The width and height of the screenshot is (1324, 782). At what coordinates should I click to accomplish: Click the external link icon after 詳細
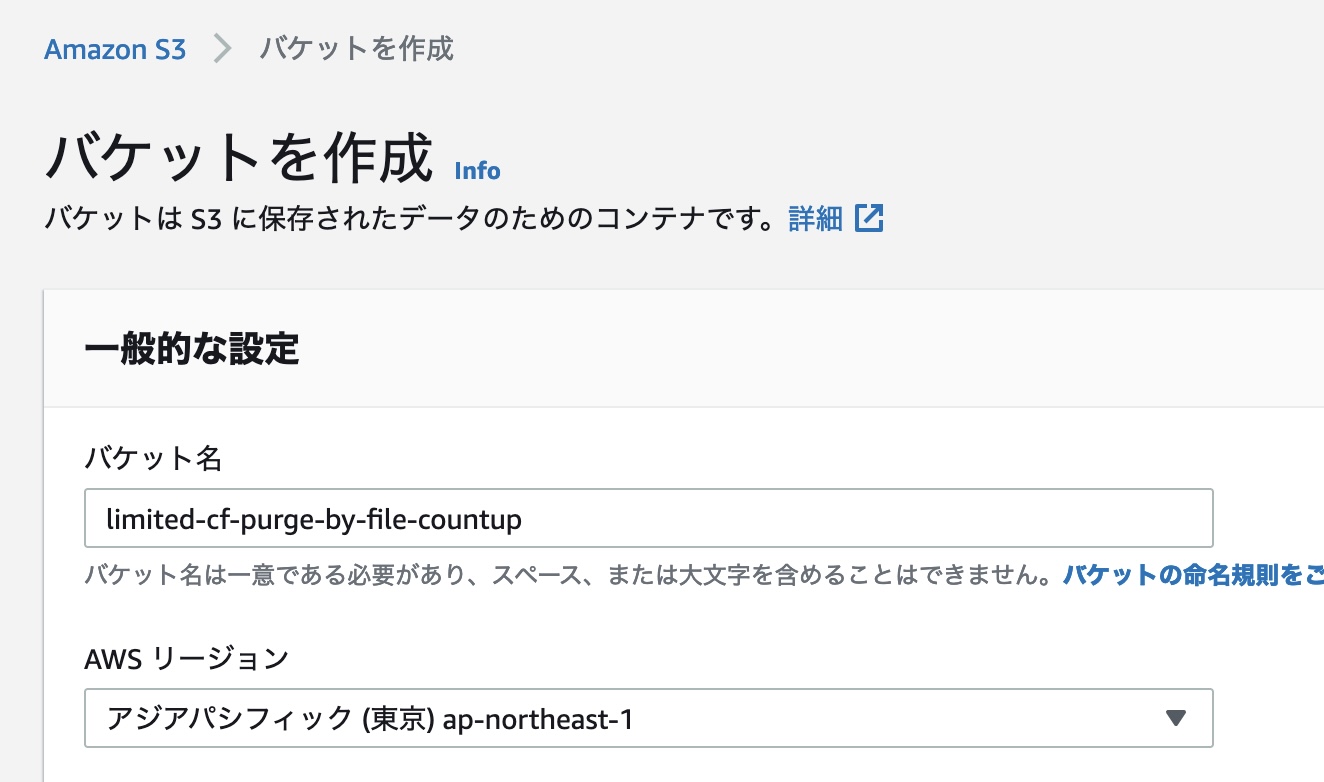pyautogui.click(x=869, y=218)
